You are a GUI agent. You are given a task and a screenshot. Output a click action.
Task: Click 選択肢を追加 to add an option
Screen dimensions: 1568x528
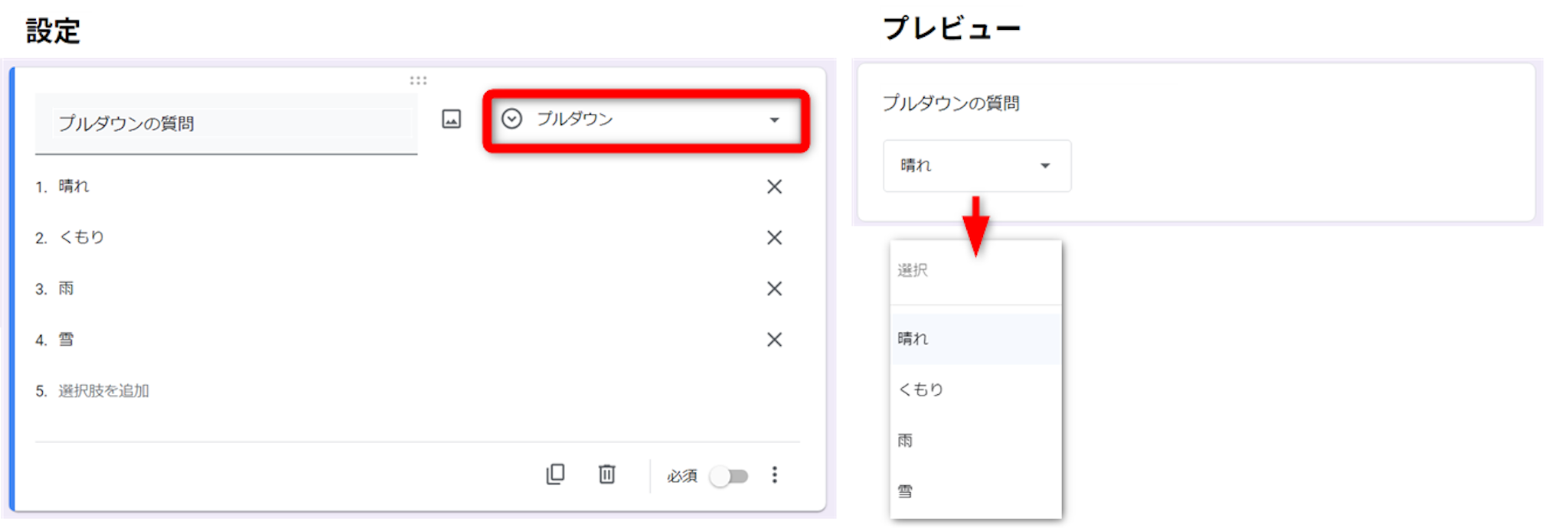(103, 391)
